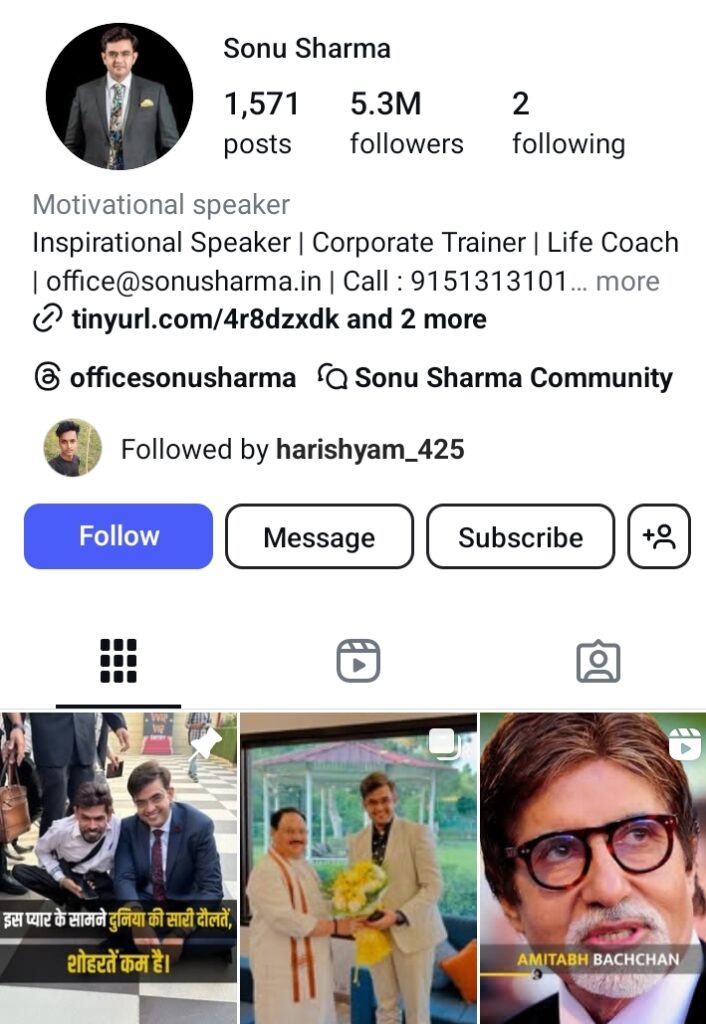Play the Amitabh Bachchan reel
The height and width of the screenshot is (1024, 706).
point(593,869)
